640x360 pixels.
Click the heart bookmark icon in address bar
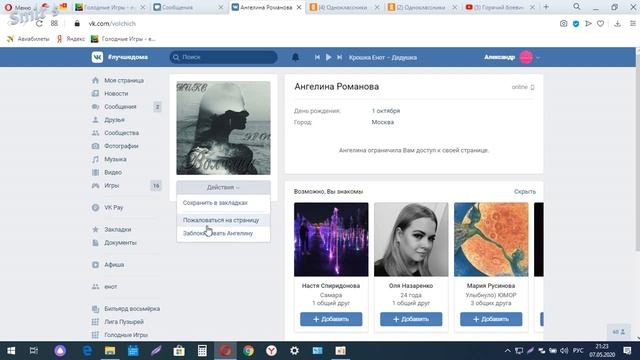[600, 24]
